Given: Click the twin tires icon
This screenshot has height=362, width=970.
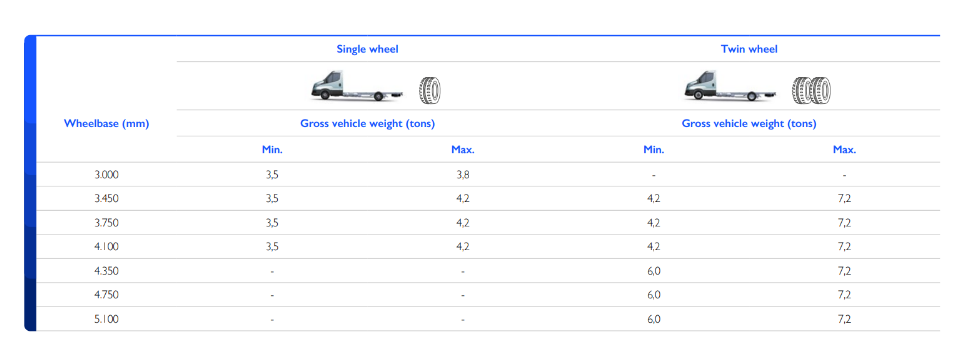Looking at the screenshot, I should tap(811, 90).
